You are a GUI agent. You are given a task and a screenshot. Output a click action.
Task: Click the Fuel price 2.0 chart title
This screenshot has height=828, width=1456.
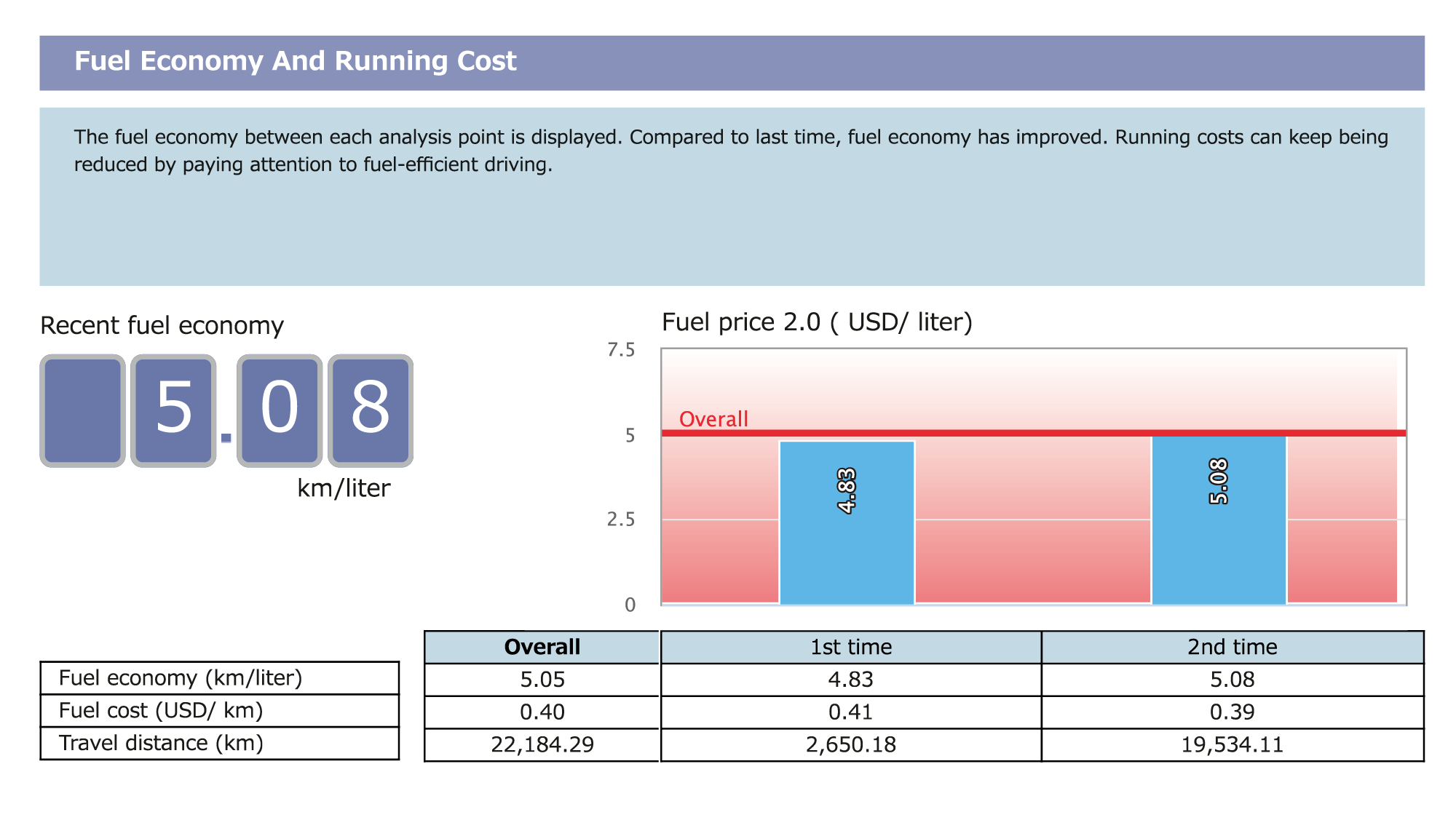(816, 322)
